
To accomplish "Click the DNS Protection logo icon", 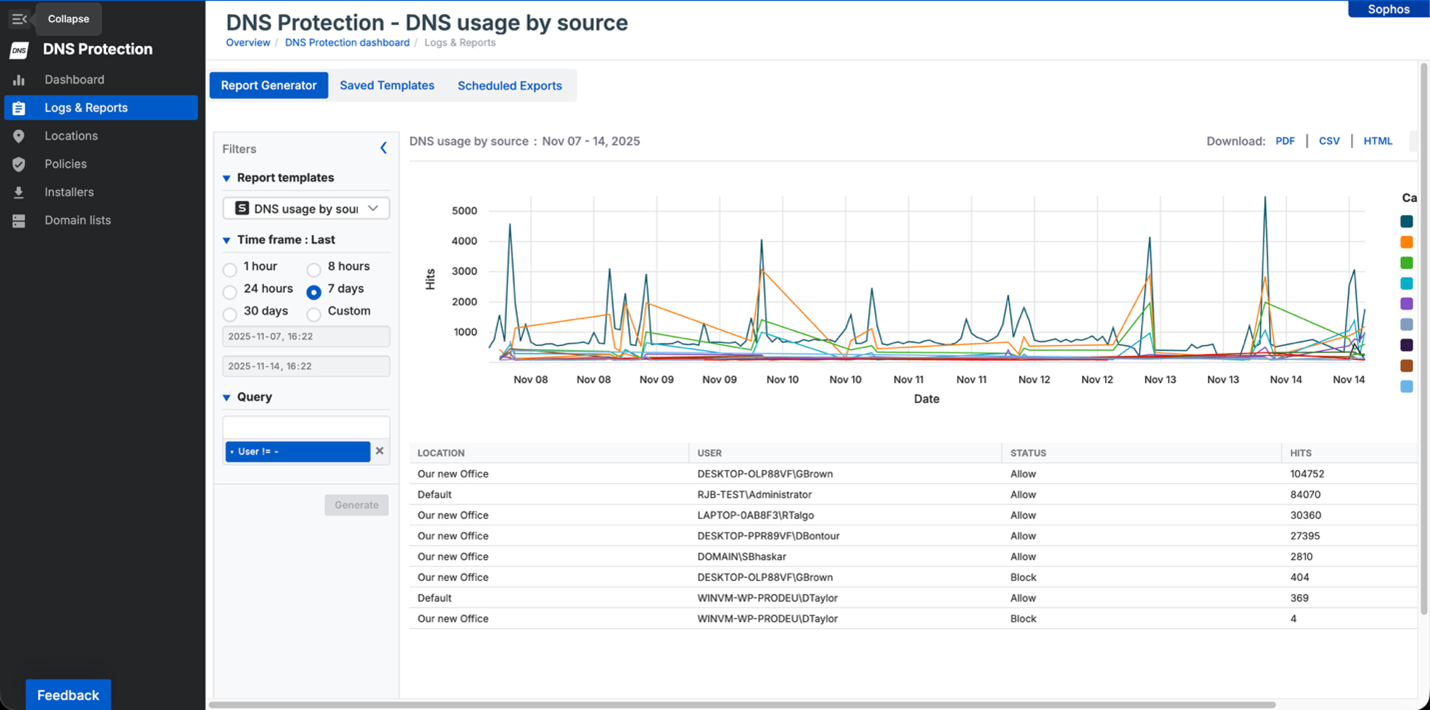I will point(18,48).
